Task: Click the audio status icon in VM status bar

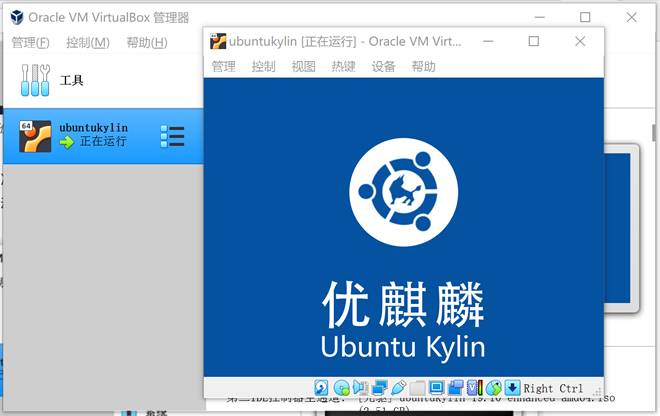Action: (x=359, y=388)
